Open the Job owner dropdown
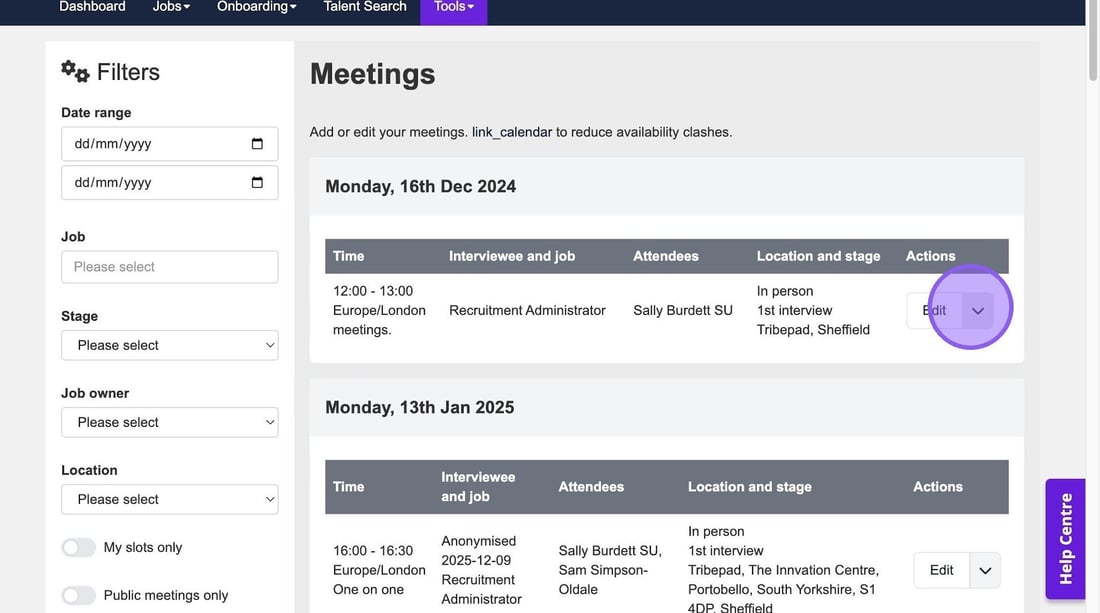 click(x=170, y=422)
